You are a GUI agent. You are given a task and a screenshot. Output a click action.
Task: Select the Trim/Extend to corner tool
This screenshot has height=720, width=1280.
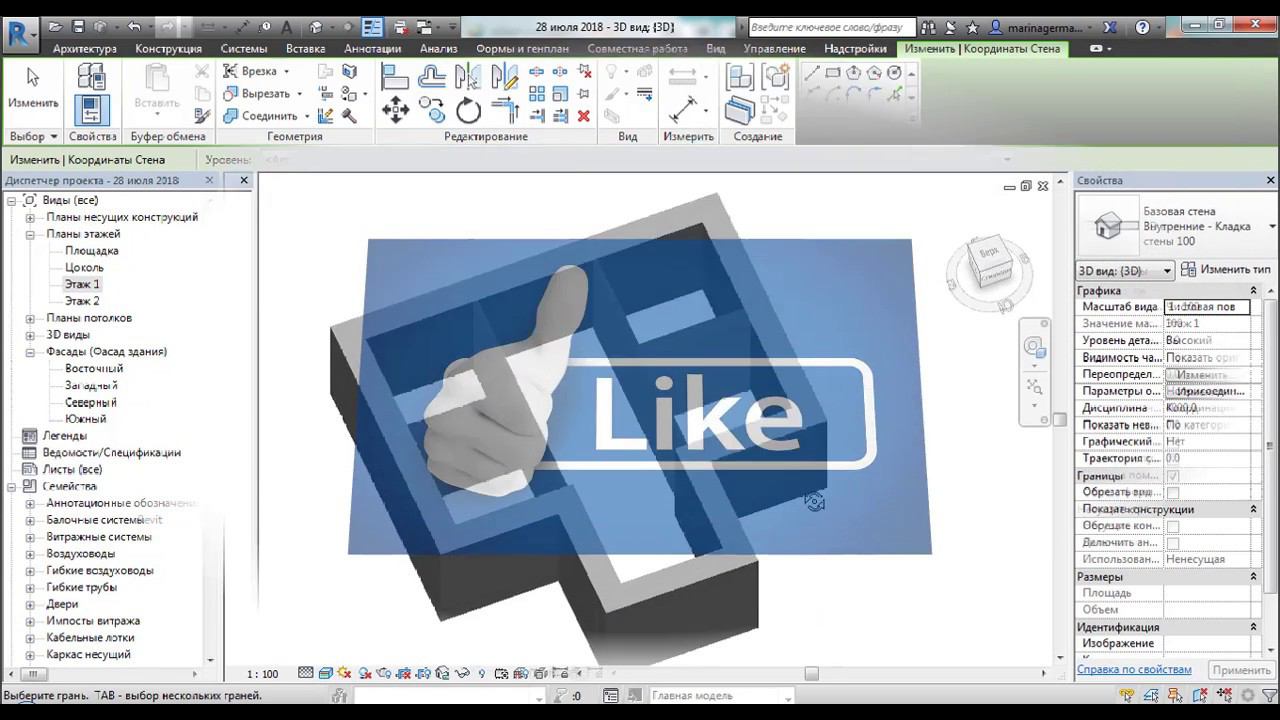pos(505,110)
